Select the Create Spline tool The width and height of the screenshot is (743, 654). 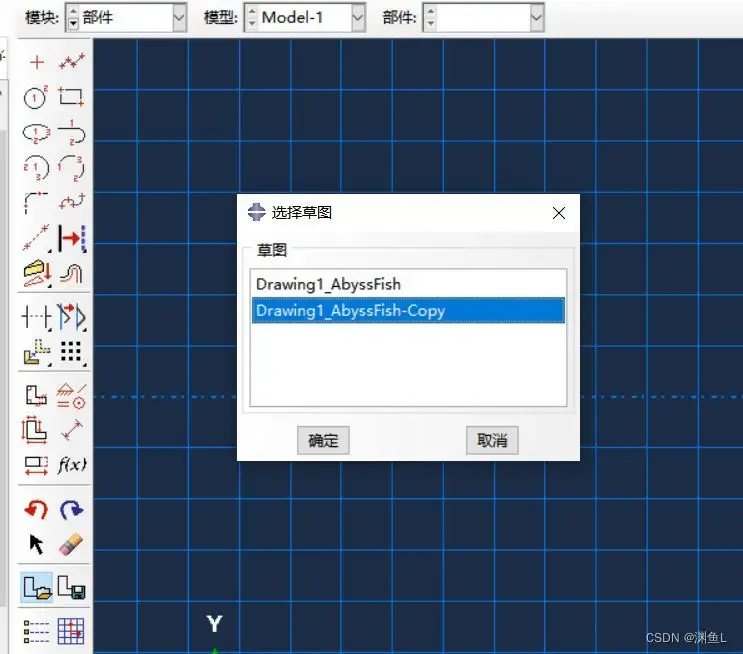pos(72,202)
